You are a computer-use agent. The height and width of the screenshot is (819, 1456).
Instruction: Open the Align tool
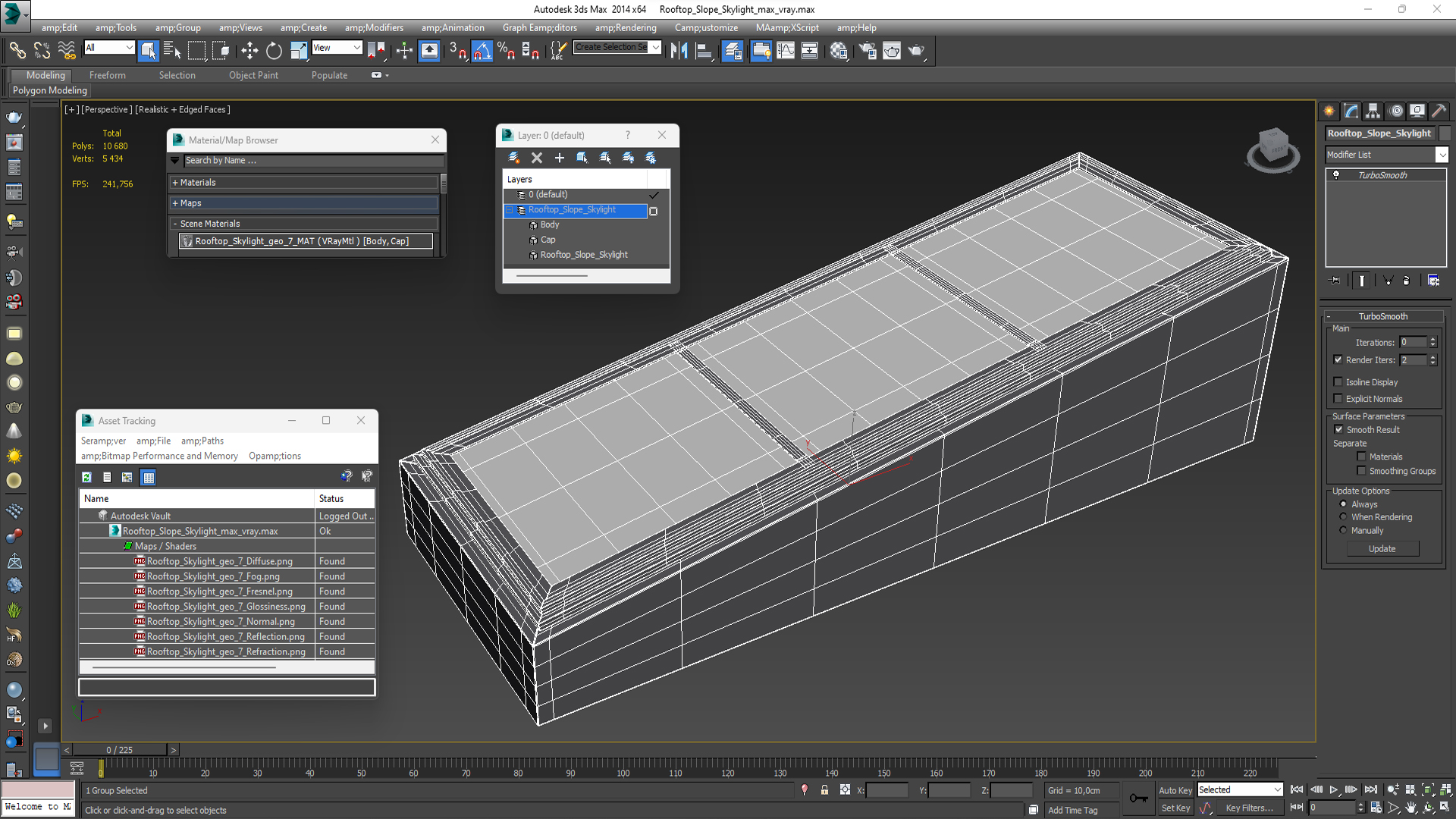click(x=704, y=51)
